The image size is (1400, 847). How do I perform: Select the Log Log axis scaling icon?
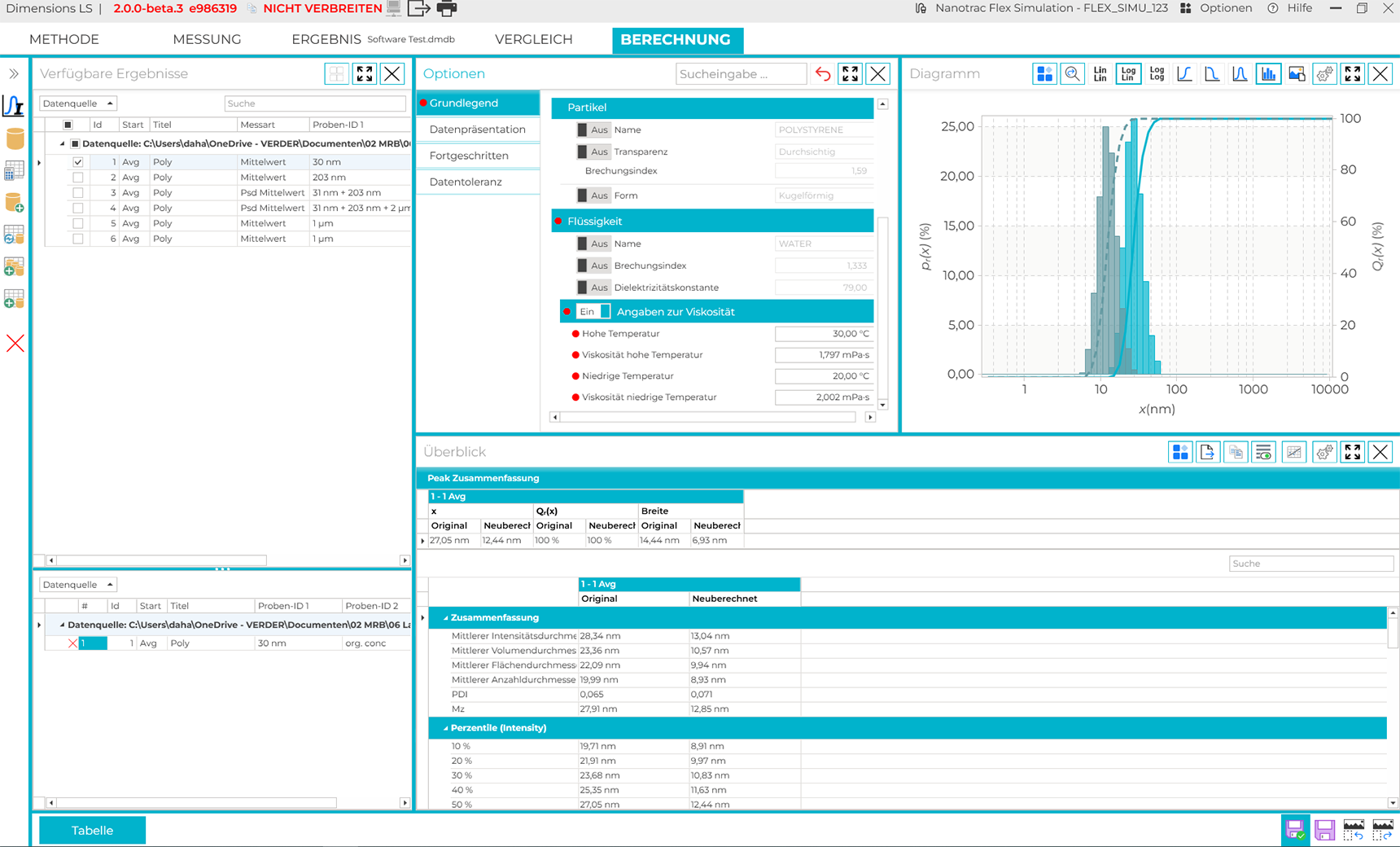click(1156, 74)
